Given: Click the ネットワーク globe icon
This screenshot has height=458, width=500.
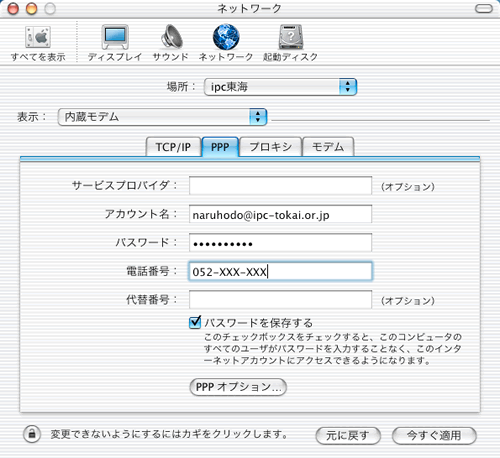Looking at the screenshot, I should (x=226, y=37).
